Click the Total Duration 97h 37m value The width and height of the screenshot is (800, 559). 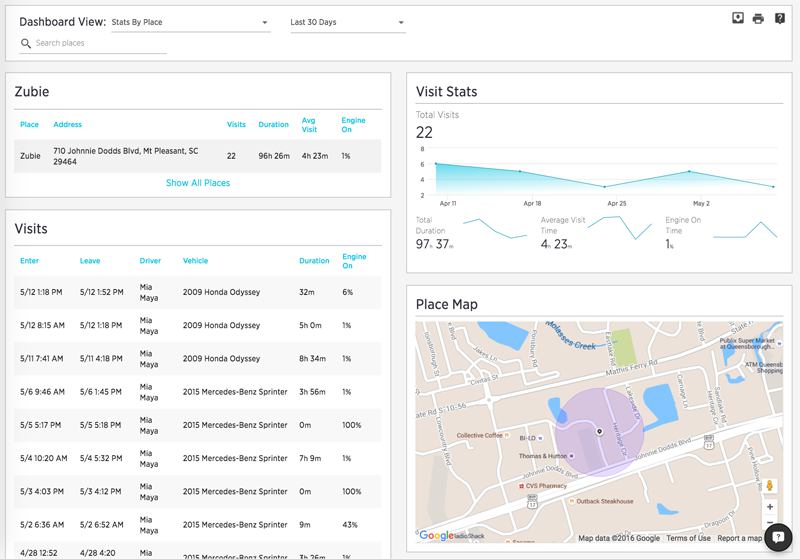(434, 244)
